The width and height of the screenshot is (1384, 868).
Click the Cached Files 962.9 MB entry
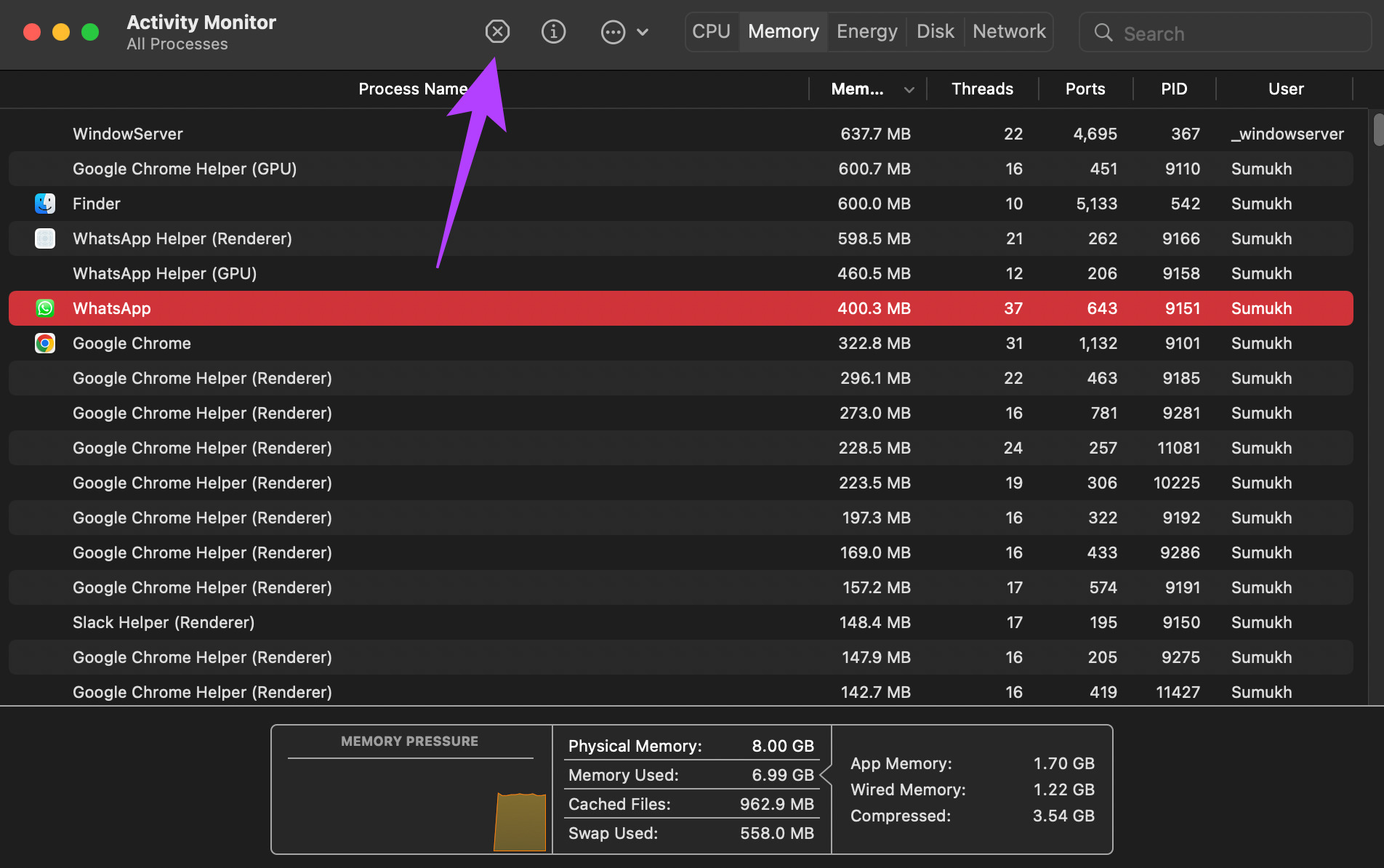click(691, 804)
